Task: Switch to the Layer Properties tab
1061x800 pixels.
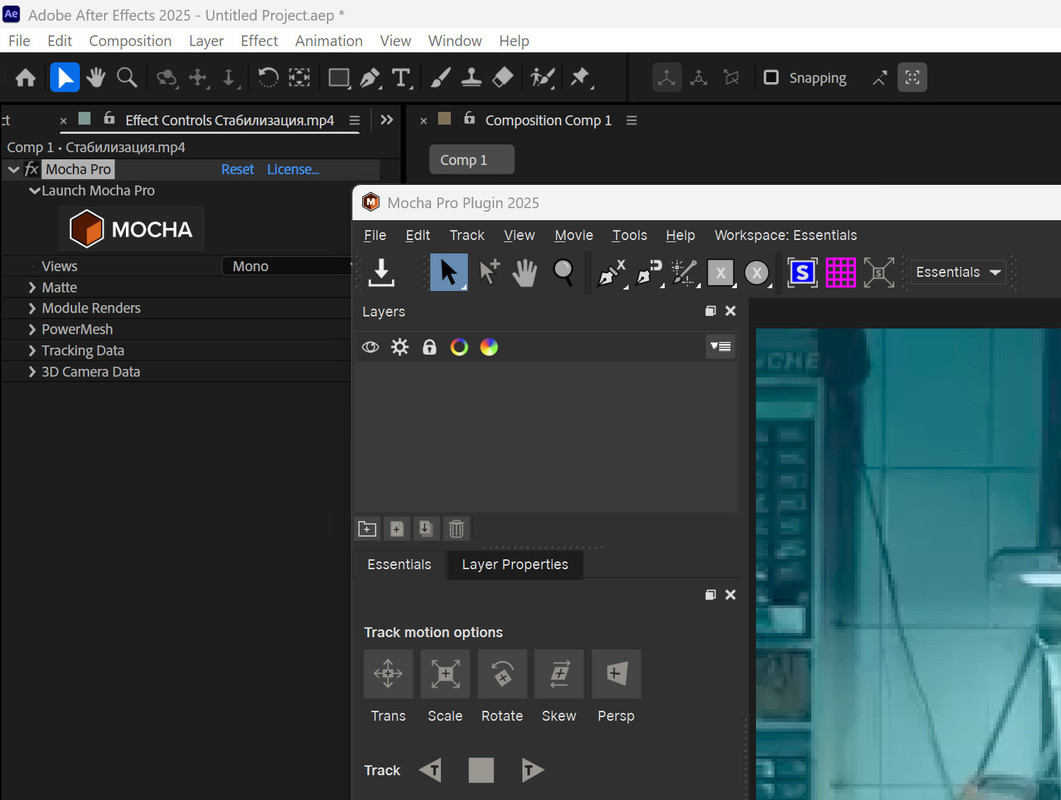Action: (x=515, y=564)
